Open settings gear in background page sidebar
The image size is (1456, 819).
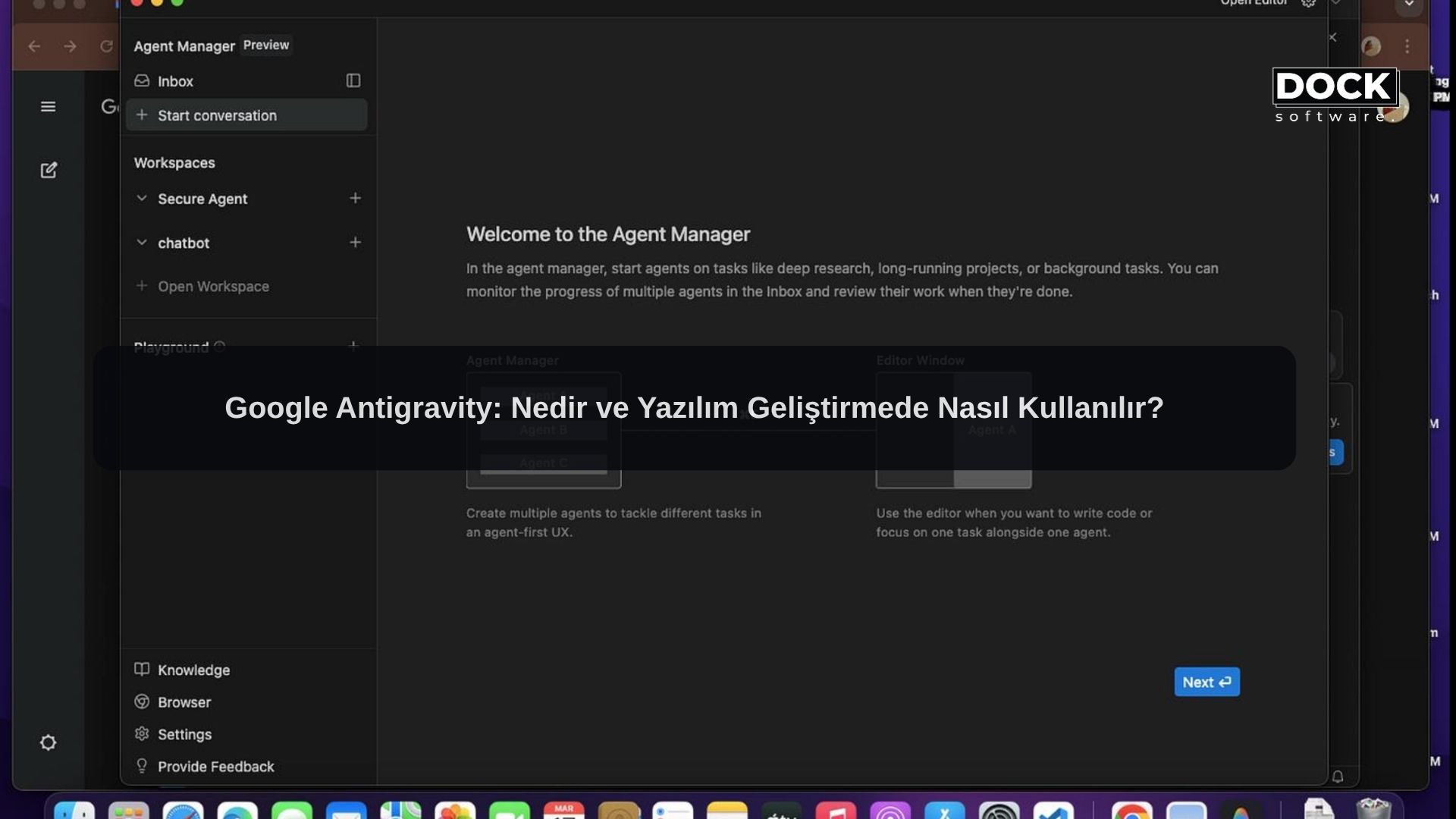point(48,742)
